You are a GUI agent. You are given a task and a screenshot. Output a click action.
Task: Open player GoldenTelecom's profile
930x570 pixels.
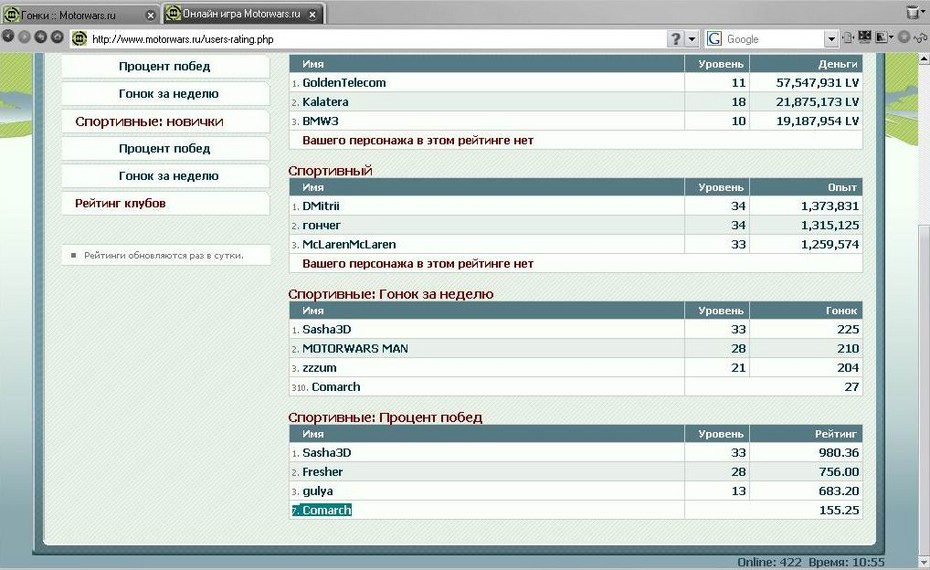(x=344, y=83)
